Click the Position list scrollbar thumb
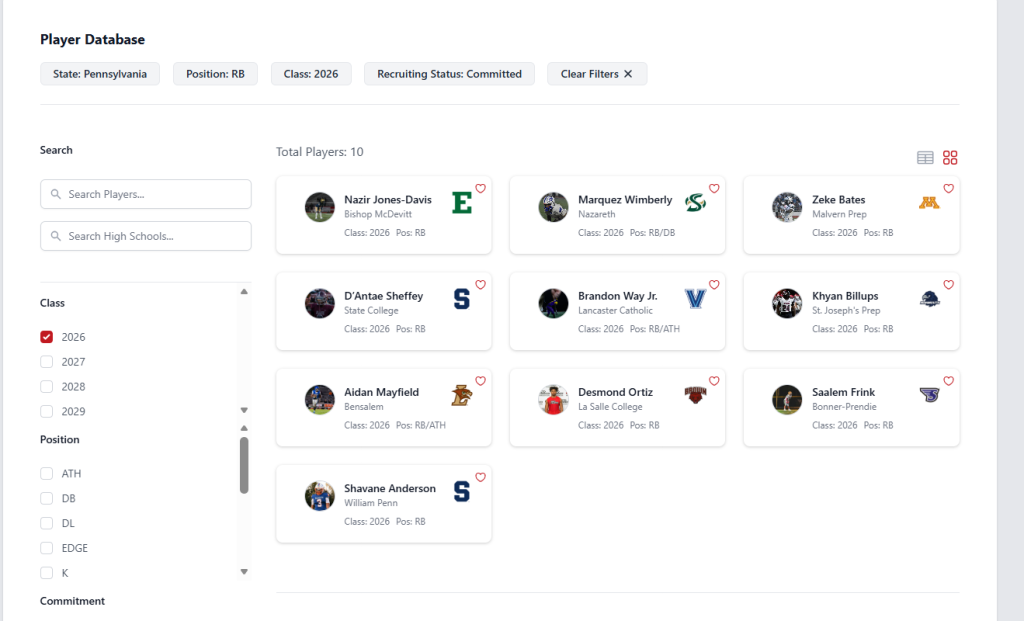This screenshot has height=621, width=1024. (x=244, y=464)
